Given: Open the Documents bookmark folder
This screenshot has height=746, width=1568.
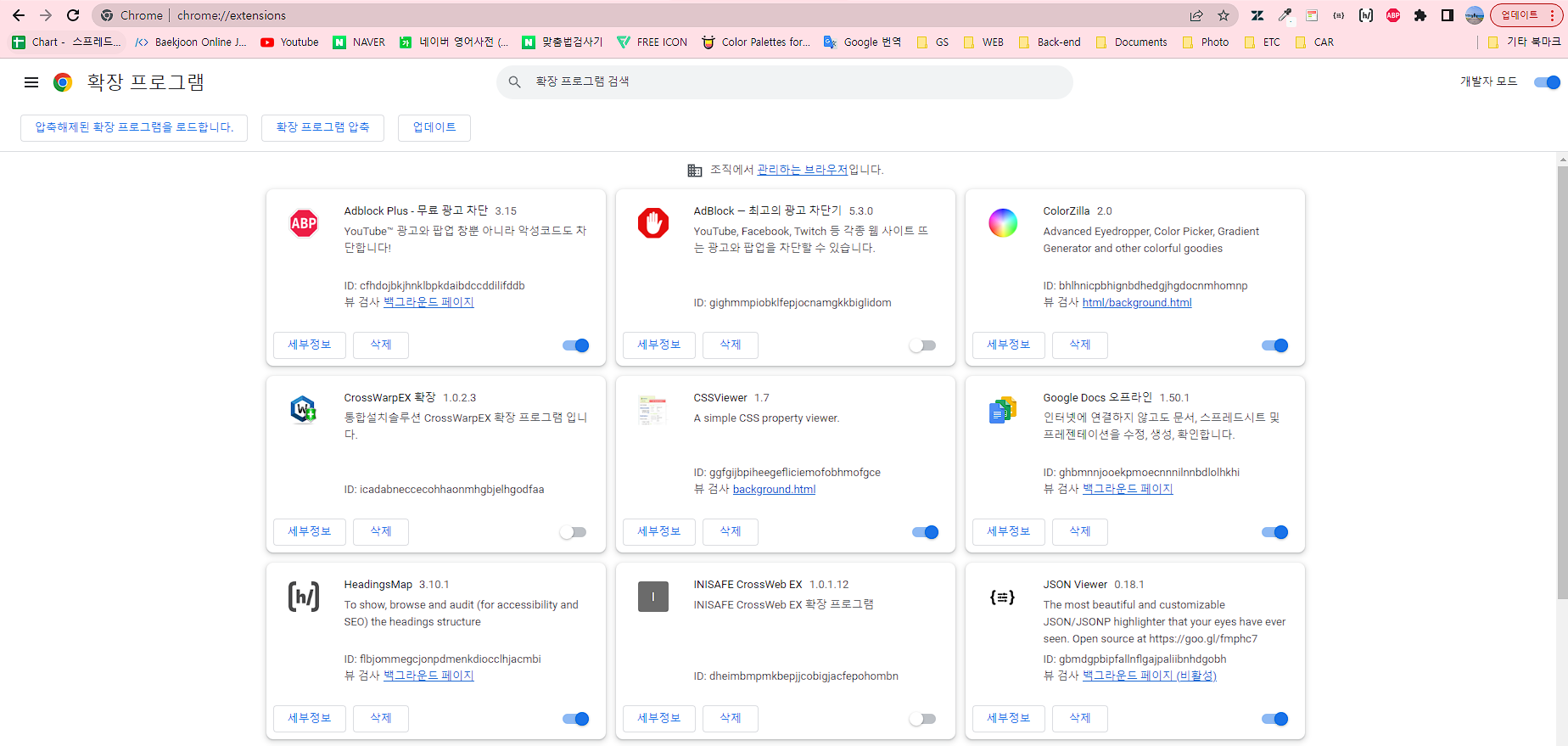Looking at the screenshot, I should (1131, 42).
